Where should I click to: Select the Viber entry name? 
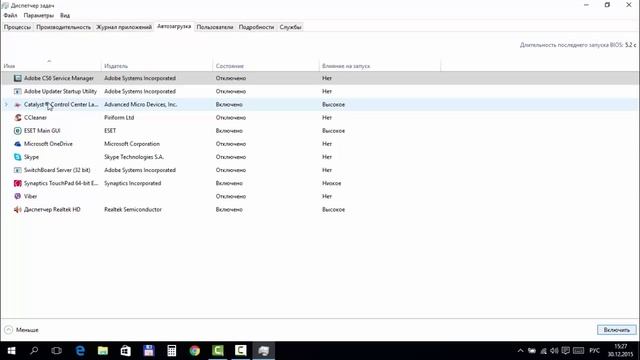[x=31, y=196]
